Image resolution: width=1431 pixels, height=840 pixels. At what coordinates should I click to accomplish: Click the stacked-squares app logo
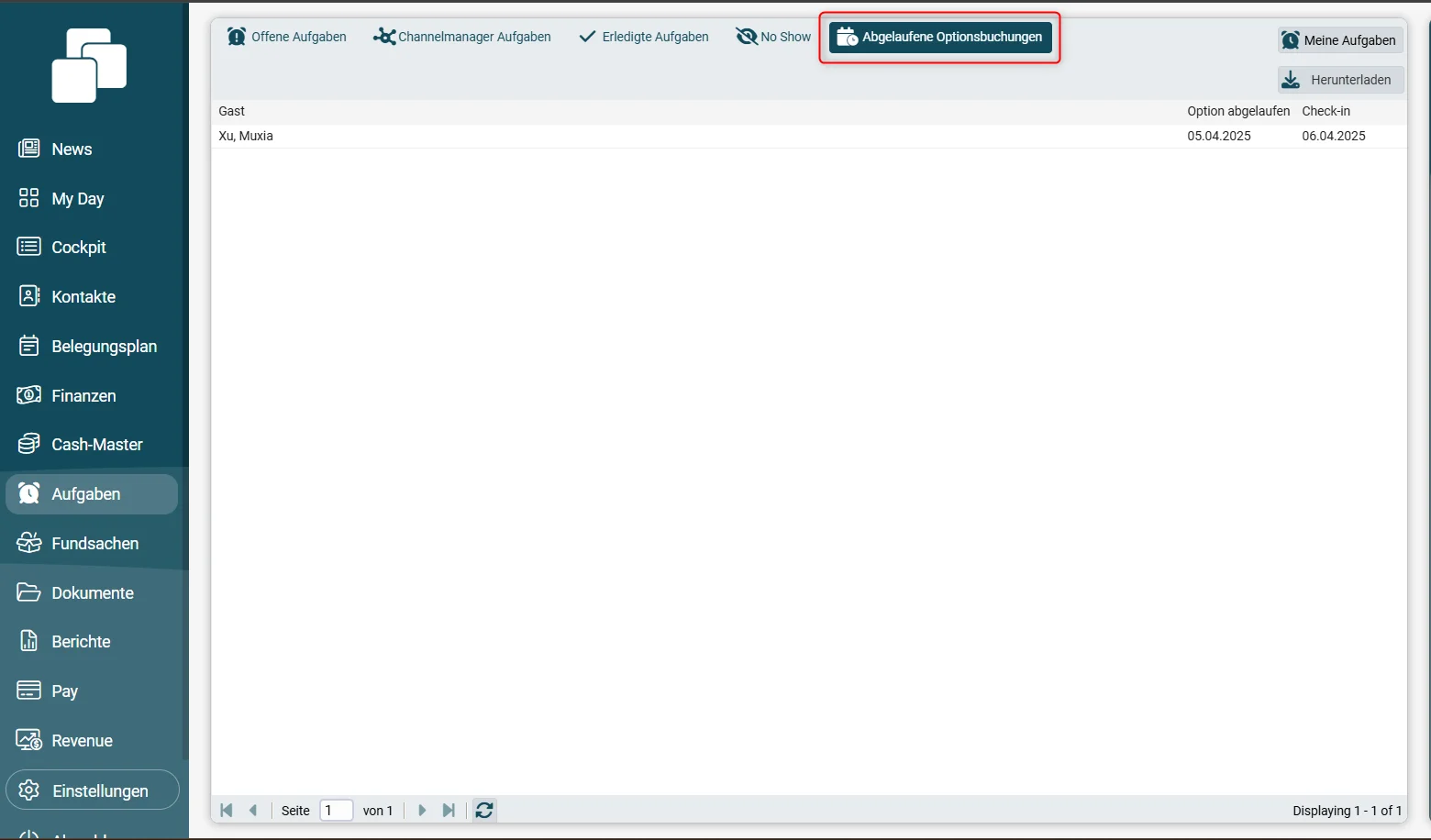tap(89, 65)
